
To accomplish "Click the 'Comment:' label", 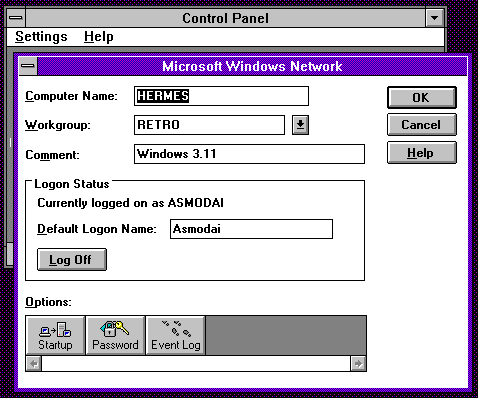I will pyautogui.click(x=52, y=155).
